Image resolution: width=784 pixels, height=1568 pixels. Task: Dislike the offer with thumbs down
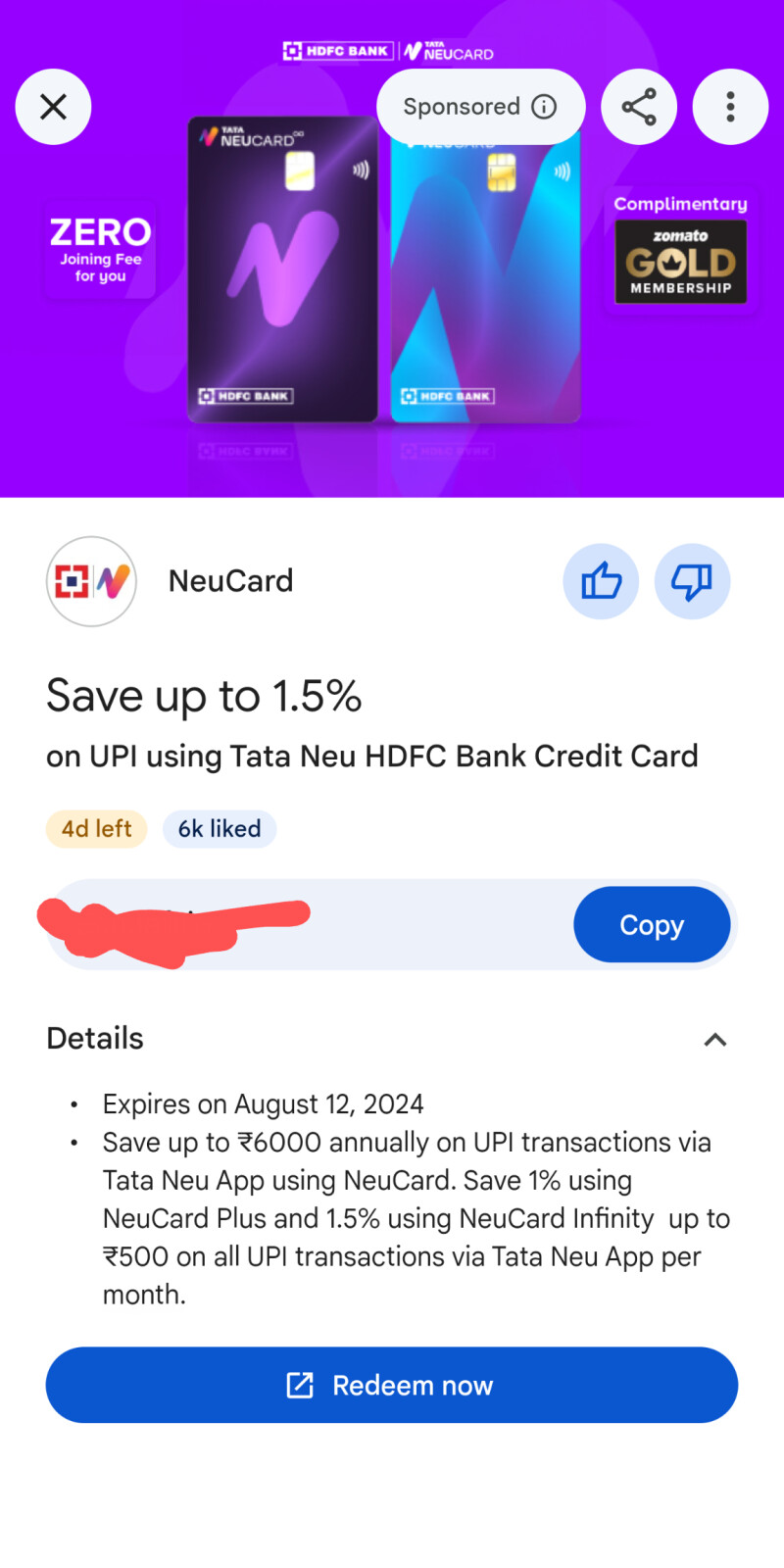pos(692,581)
